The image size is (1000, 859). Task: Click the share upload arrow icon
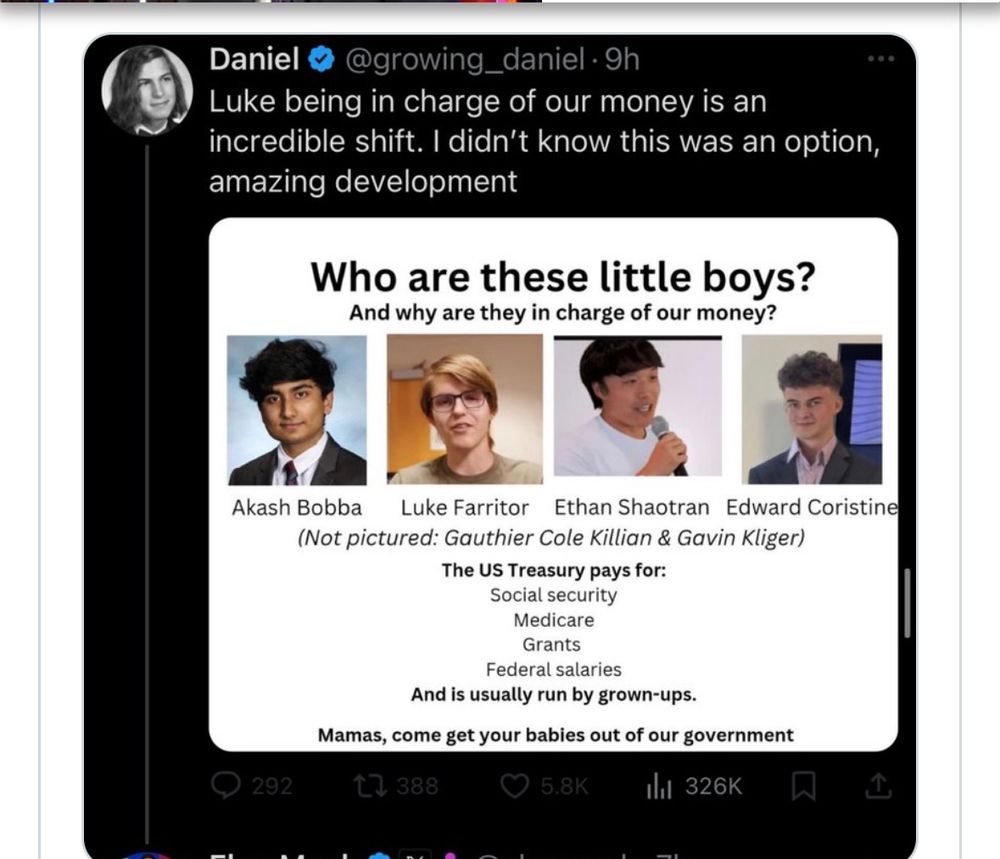[x=877, y=786]
